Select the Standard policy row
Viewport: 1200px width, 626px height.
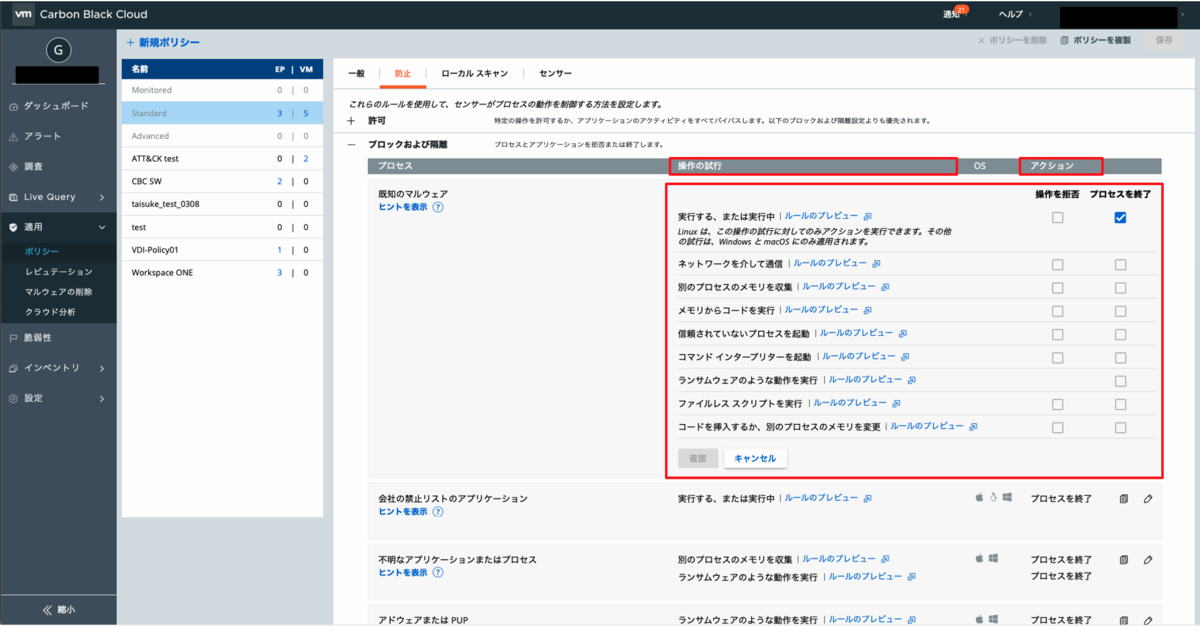[x=222, y=113]
